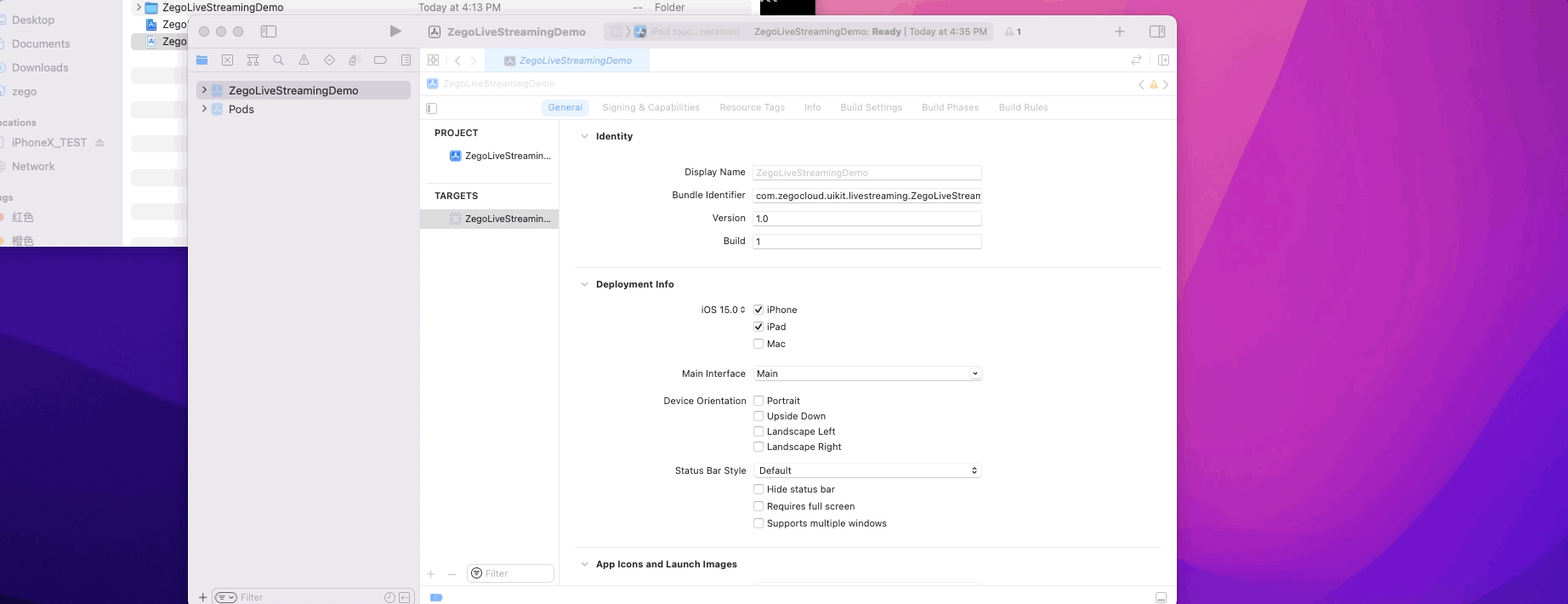1568x604 pixels.
Task: Go back in editor history
Action: [x=457, y=60]
